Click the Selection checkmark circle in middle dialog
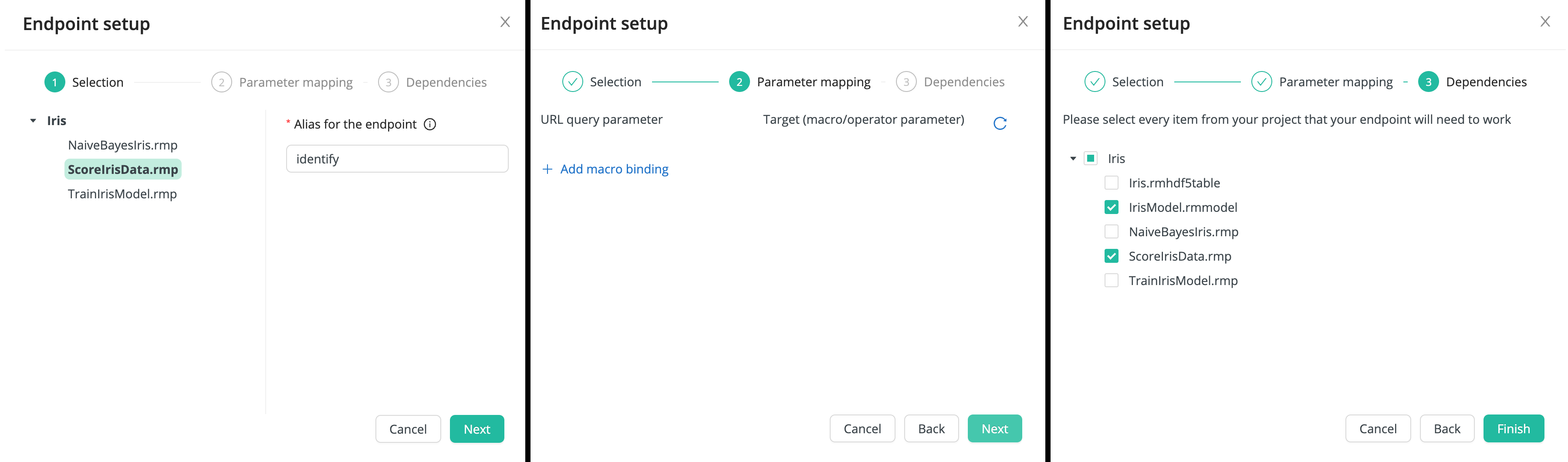The image size is (1568, 462). click(572, 81)
